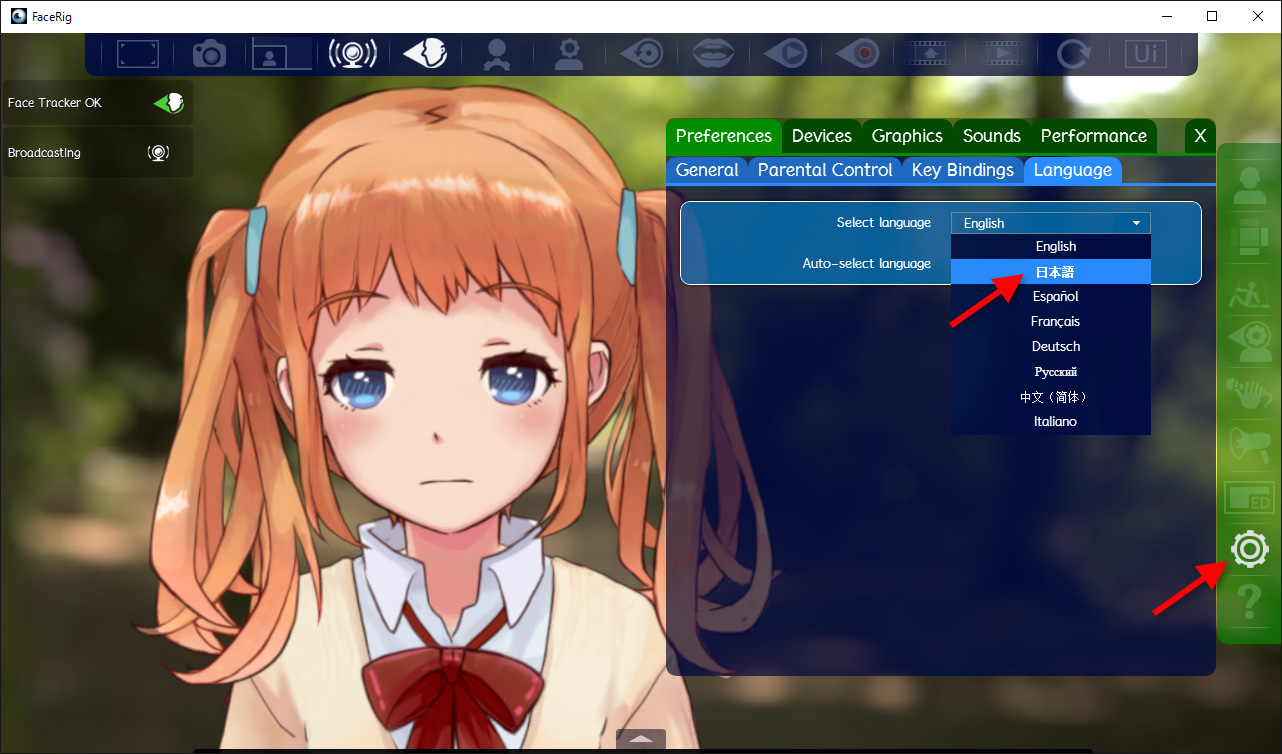Choose 中文（简体） from the language list

(1051, 396)
